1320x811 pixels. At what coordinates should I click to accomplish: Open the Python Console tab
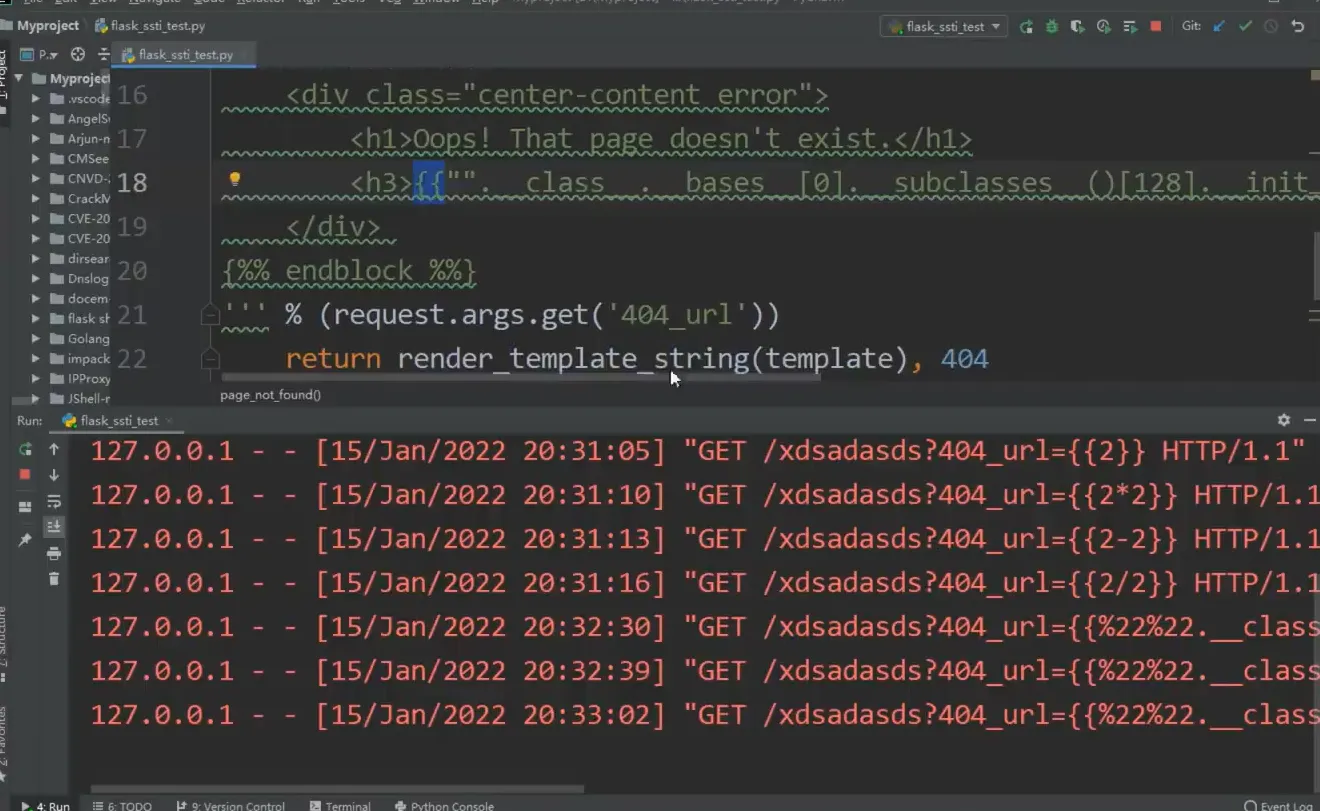click(444, 805)
